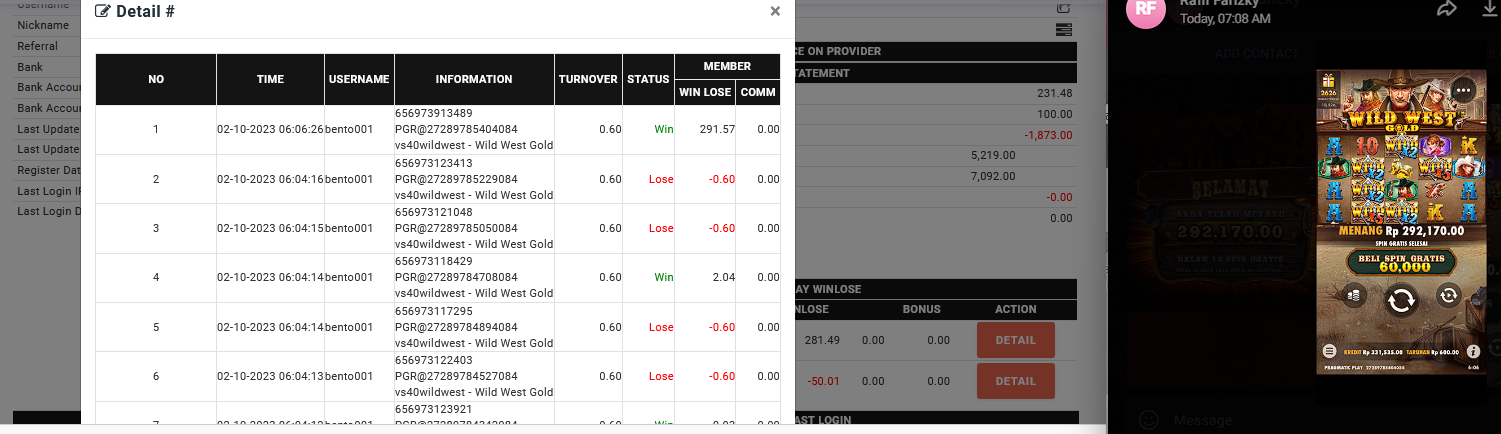
Task: Click the Nickname label in background sidebar
Action: point(43,25)
